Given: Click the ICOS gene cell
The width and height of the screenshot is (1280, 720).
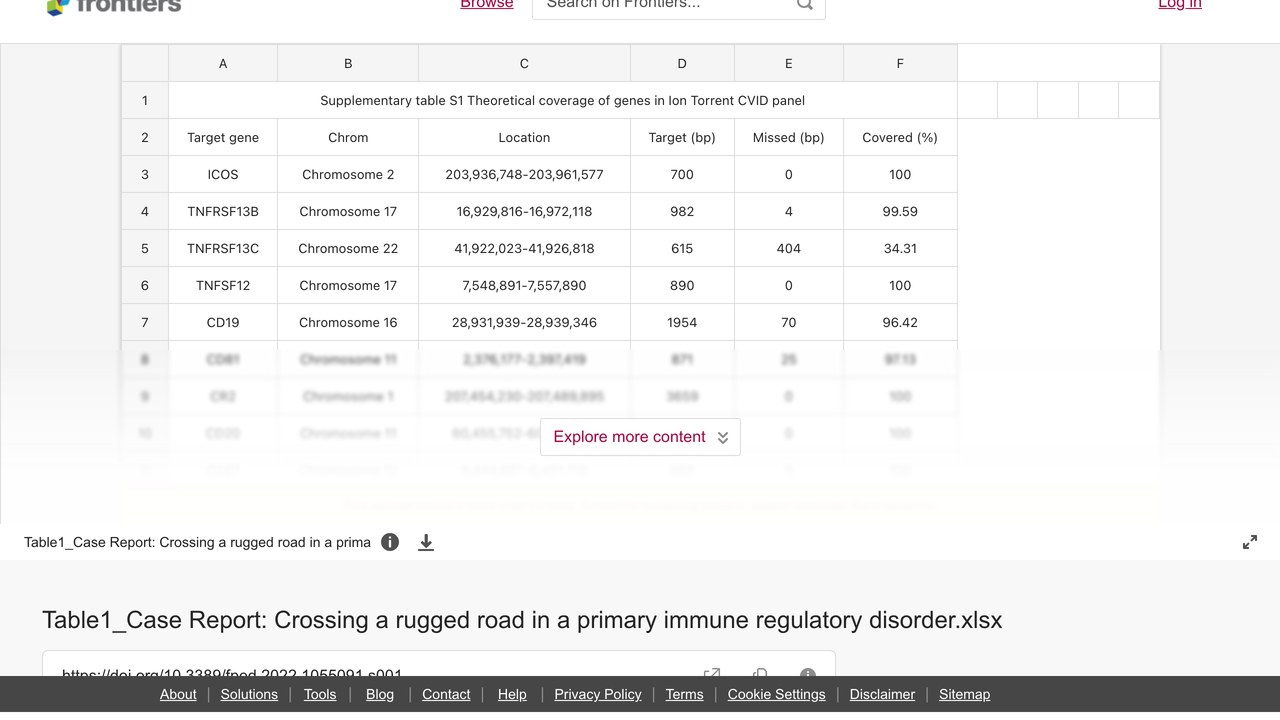Looking at the screenshot, I should pyautogui.click(x=223, y=174).
